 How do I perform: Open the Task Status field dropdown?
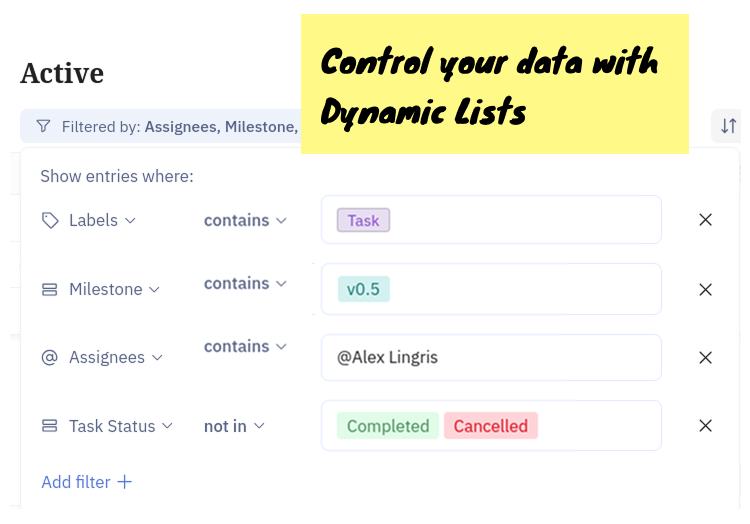[x=121, y=426]
